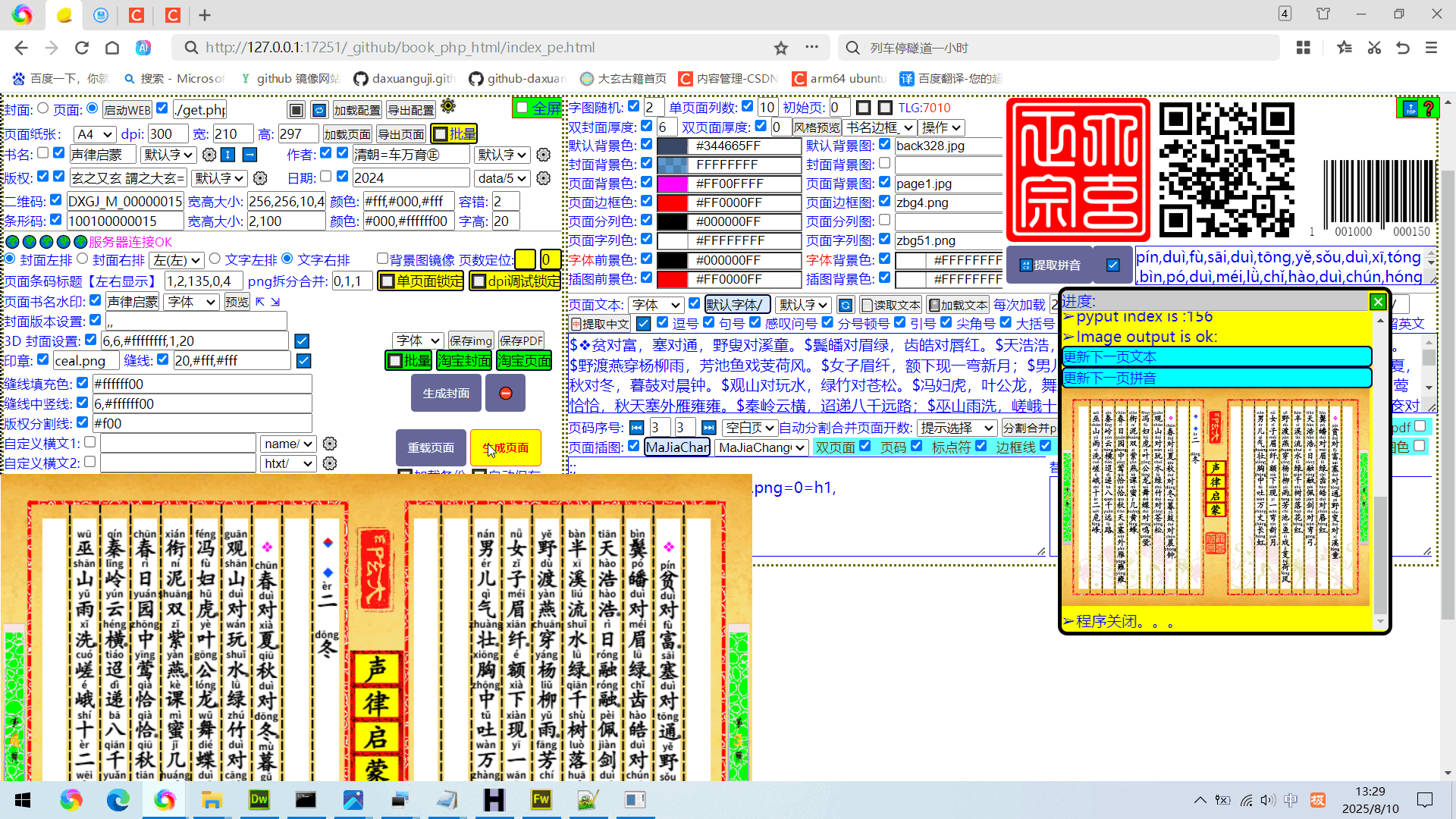Screen dimensions: 1456x819
Task: Click the vertical arrow icon beside 书名
Action: click(227, 155)
